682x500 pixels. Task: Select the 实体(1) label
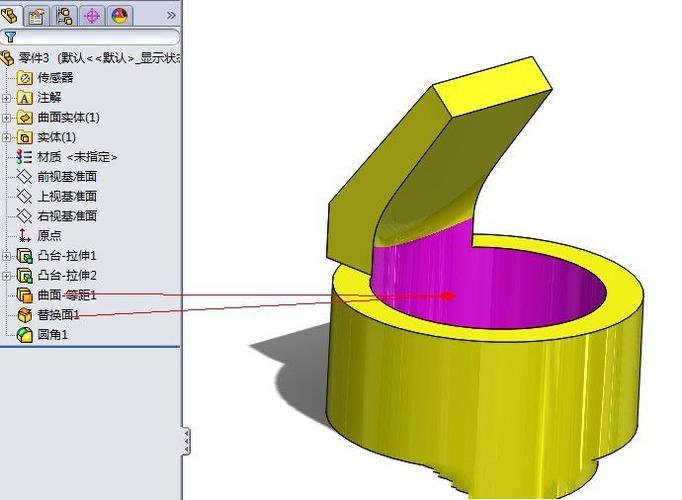click(57, 137)
